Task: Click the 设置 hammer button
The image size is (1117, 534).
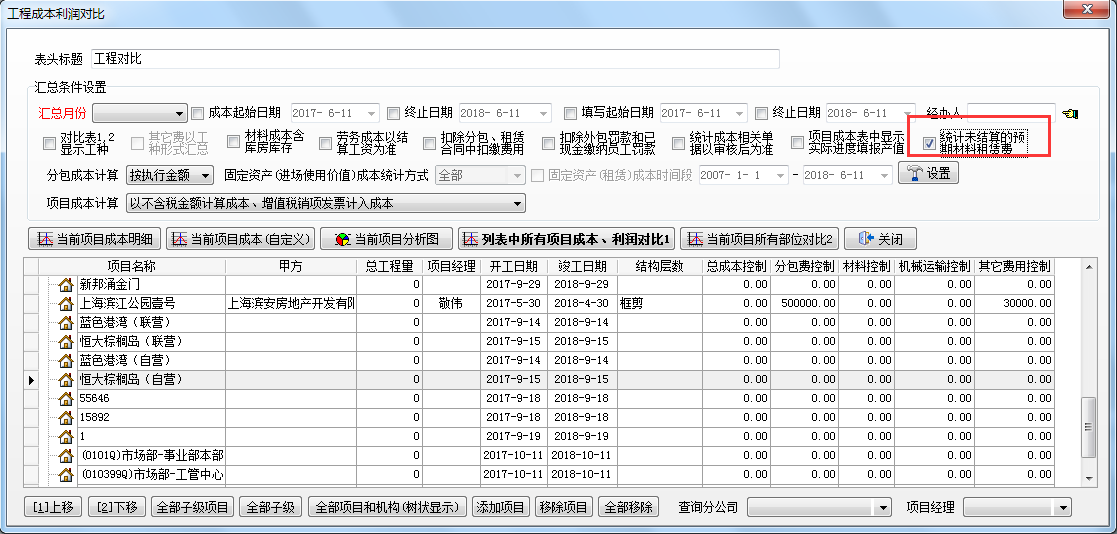Action: (x=929, y=173)
